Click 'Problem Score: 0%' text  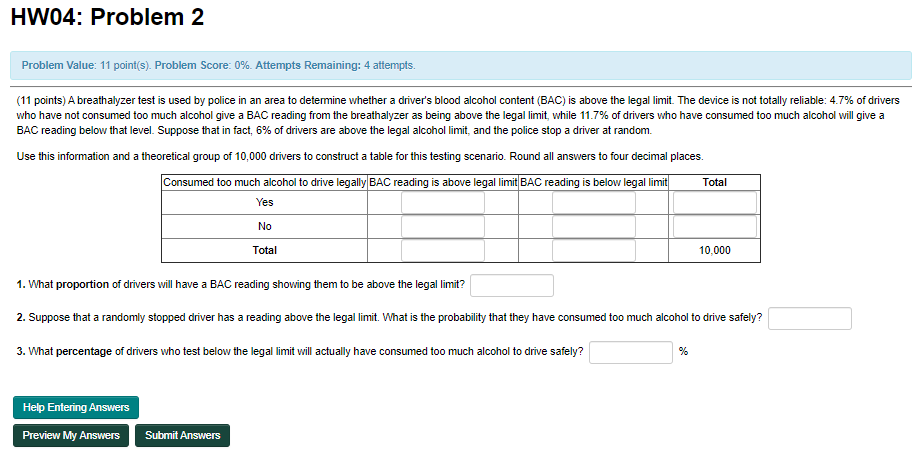(x=202, y=65)
